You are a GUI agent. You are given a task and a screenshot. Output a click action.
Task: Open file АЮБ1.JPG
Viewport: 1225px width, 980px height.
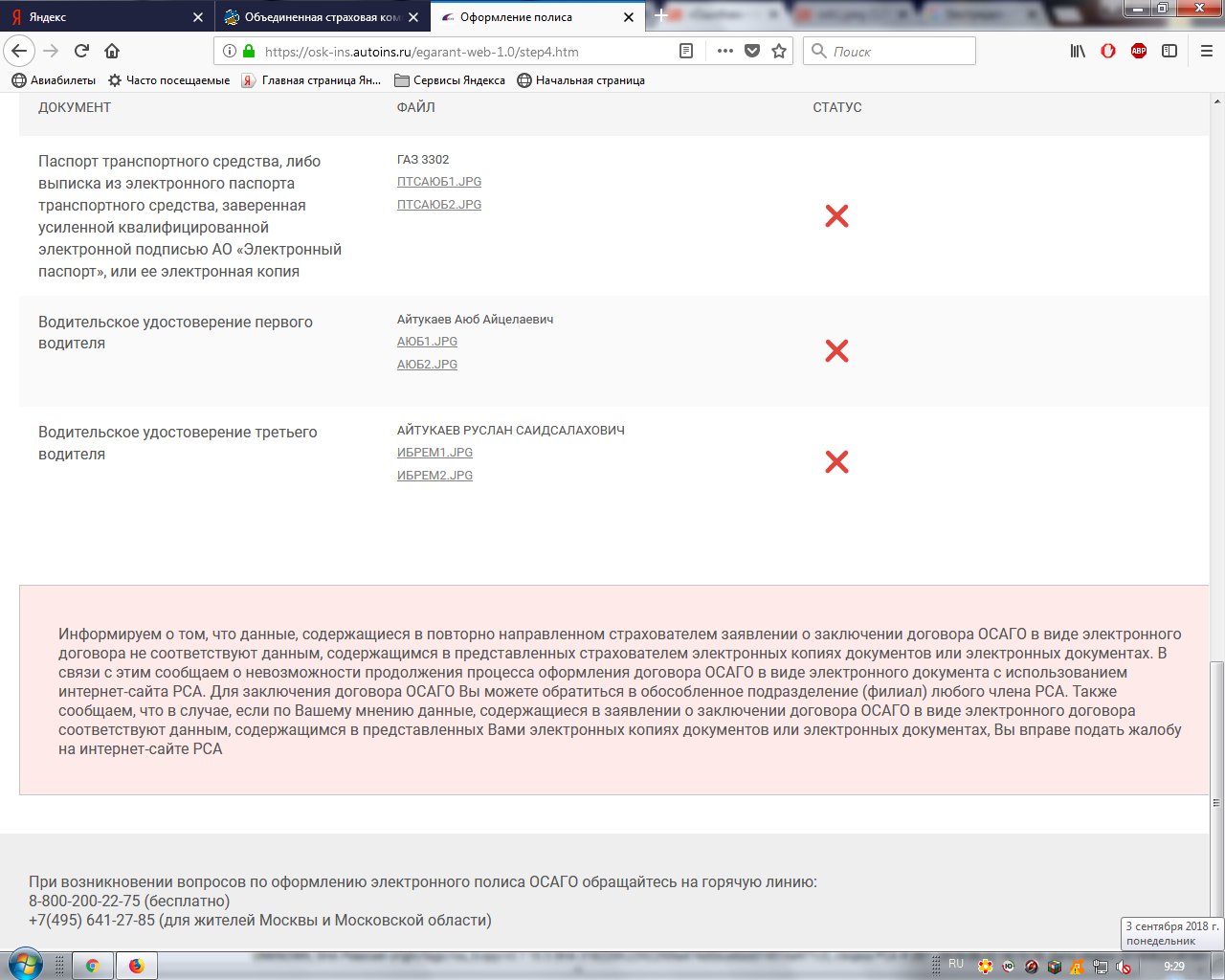(x=427, y=342)
